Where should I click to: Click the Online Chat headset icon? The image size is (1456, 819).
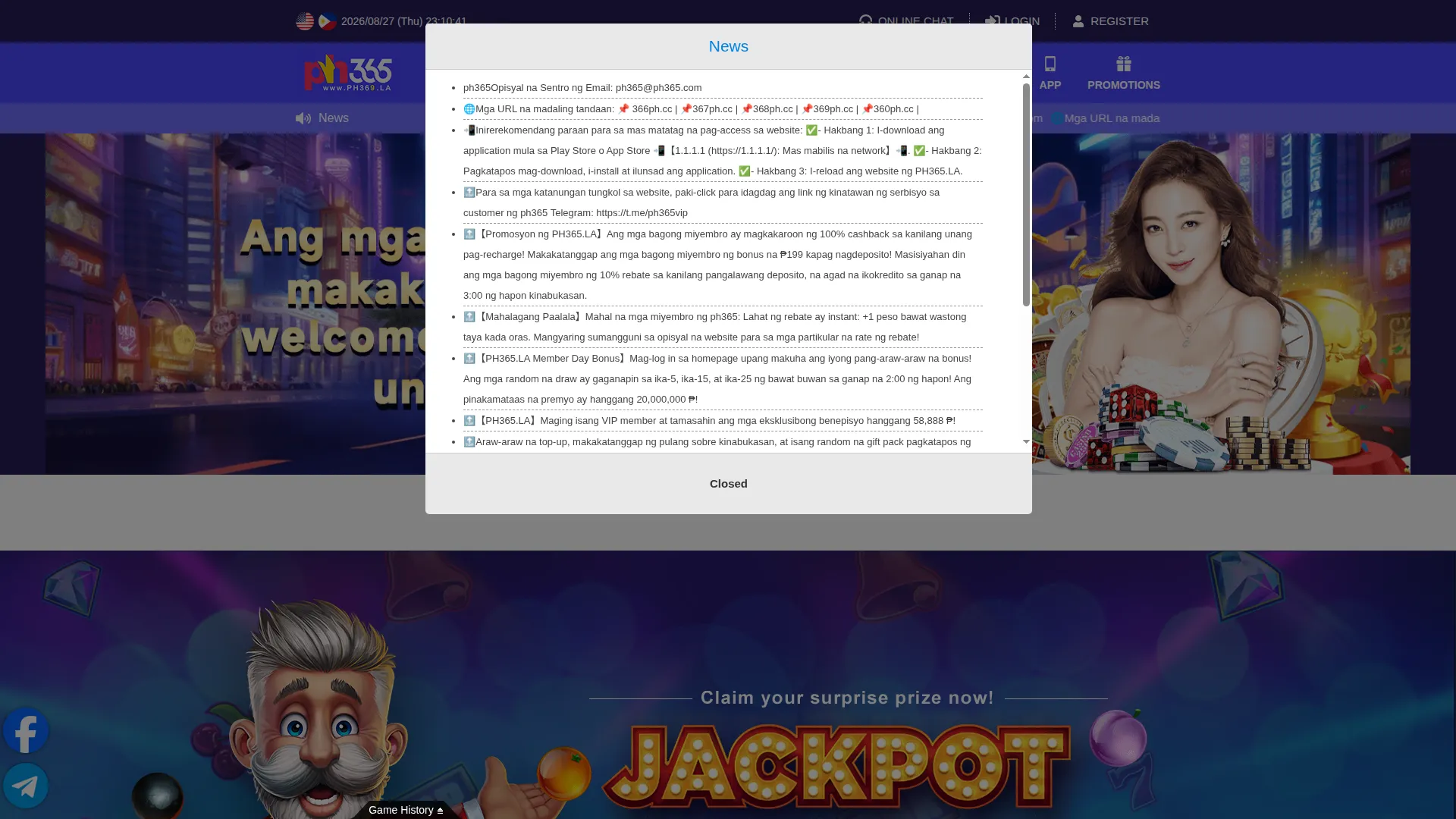click(866, 21)
